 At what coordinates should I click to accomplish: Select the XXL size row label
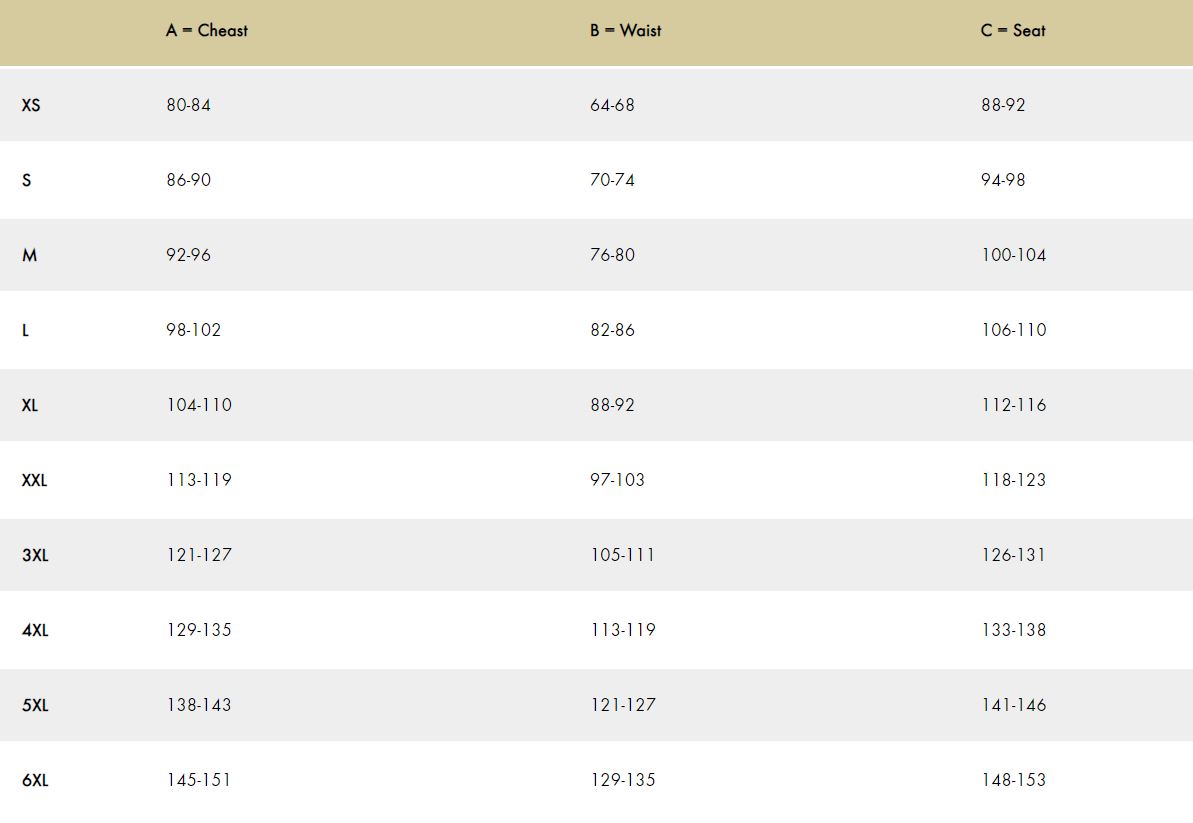[x=34, y=480]
